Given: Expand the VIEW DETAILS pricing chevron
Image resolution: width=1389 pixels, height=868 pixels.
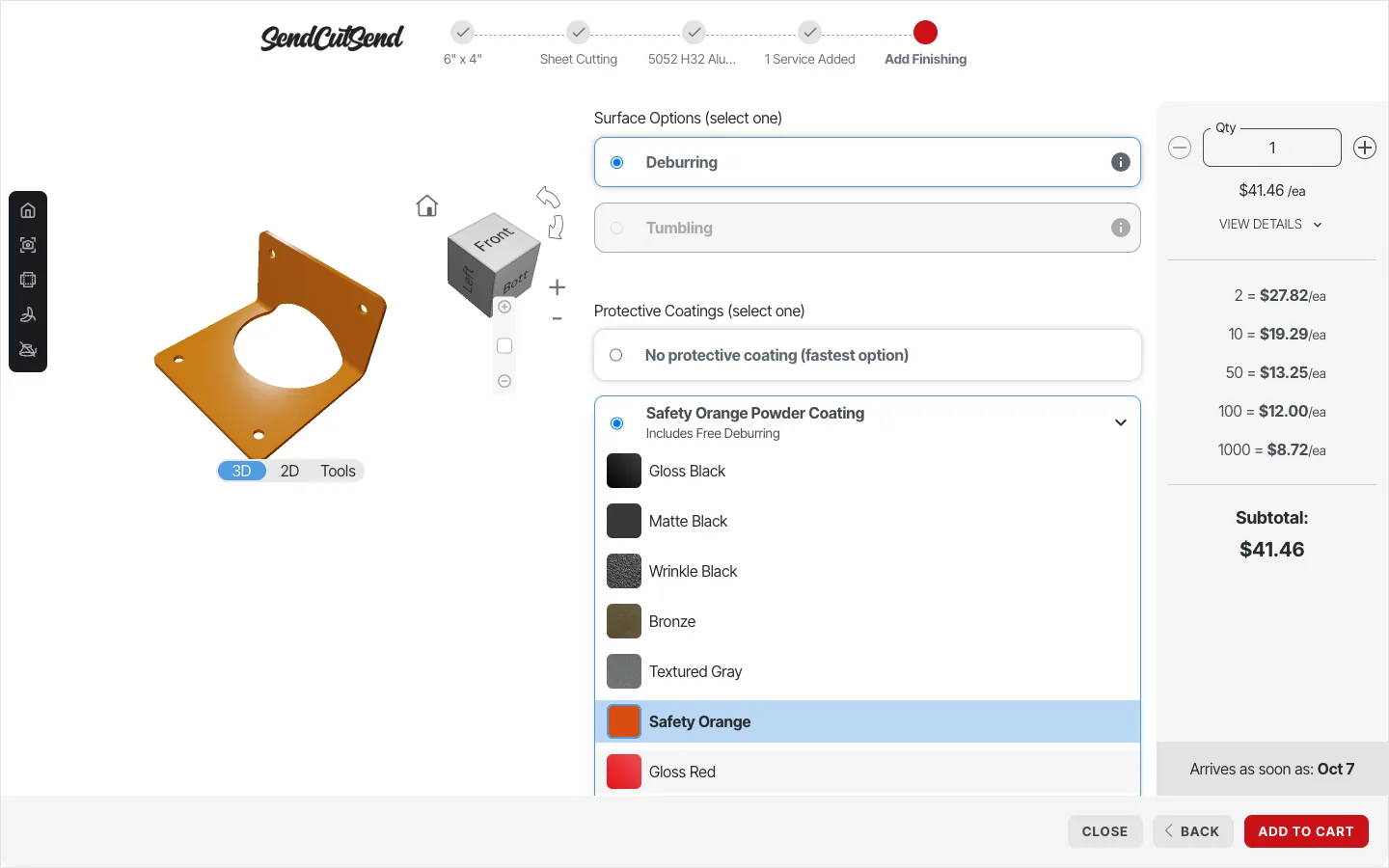Looking at the screenshot, I should [1318, 225].
